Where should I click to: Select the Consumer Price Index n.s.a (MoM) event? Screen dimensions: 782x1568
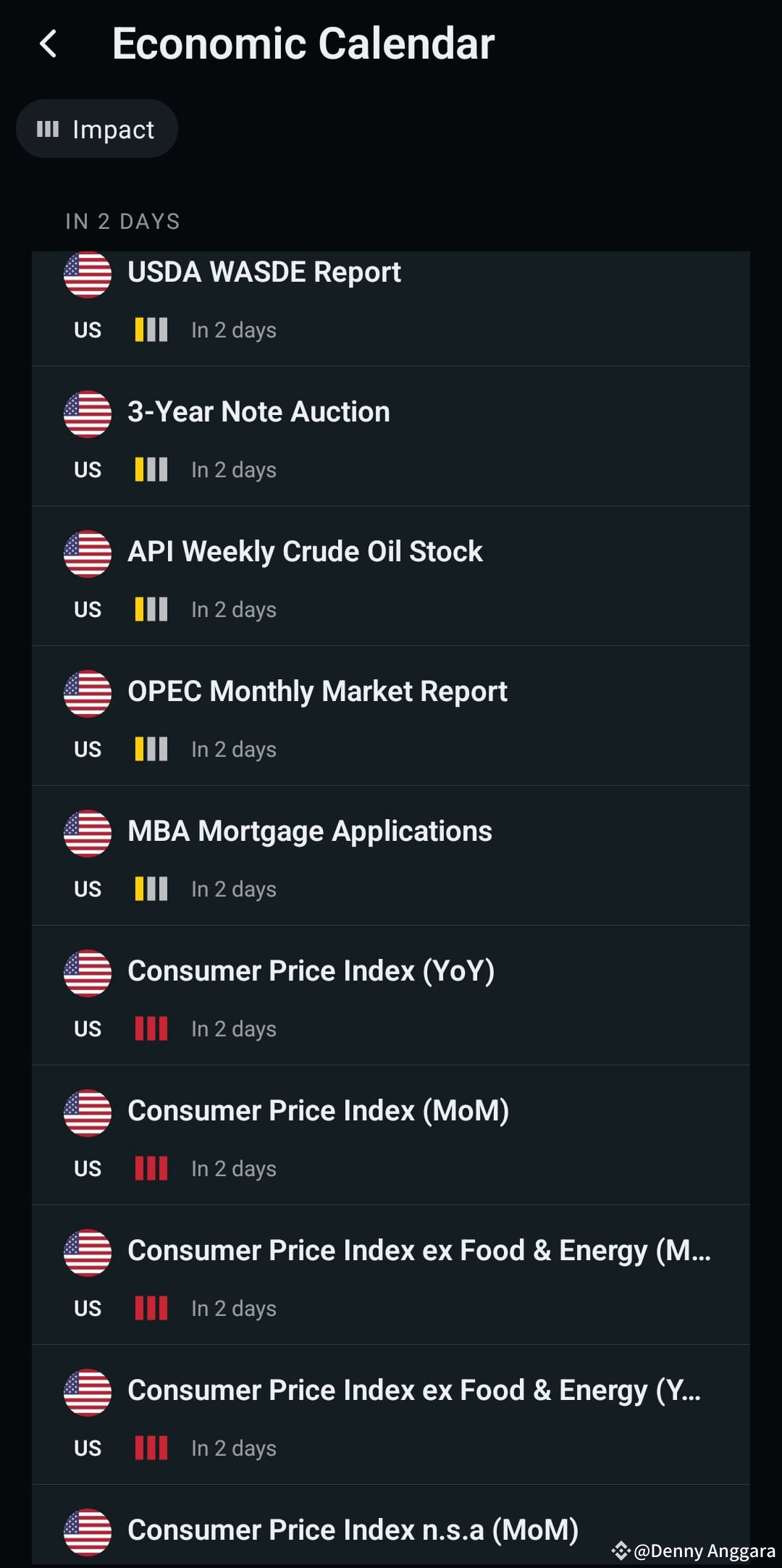[x=391, y=1526]
